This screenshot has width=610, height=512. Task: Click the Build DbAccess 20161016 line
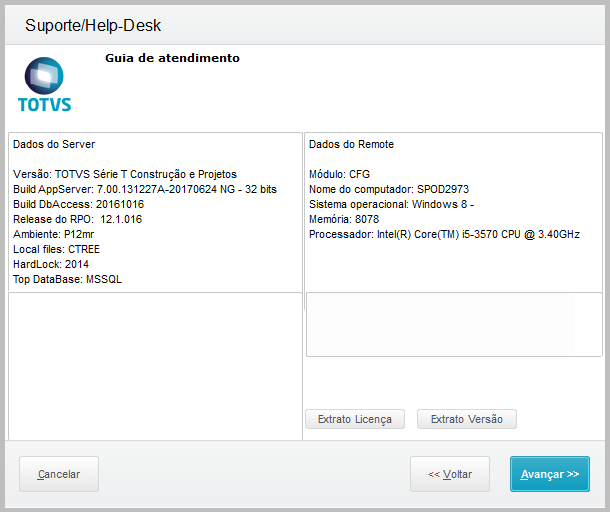[x=78, y=204]
